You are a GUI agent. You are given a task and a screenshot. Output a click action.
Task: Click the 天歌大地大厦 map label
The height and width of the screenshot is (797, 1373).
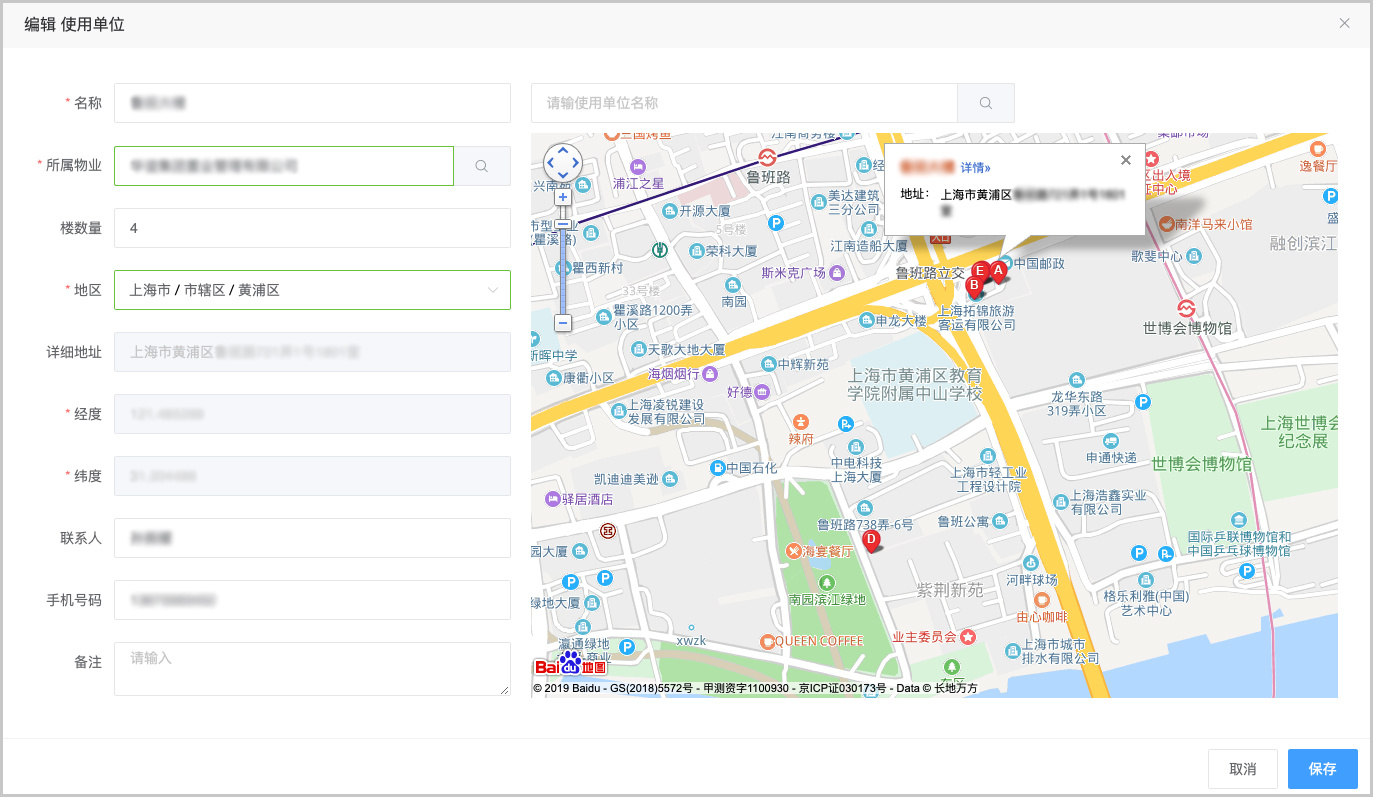coord(686,350)
